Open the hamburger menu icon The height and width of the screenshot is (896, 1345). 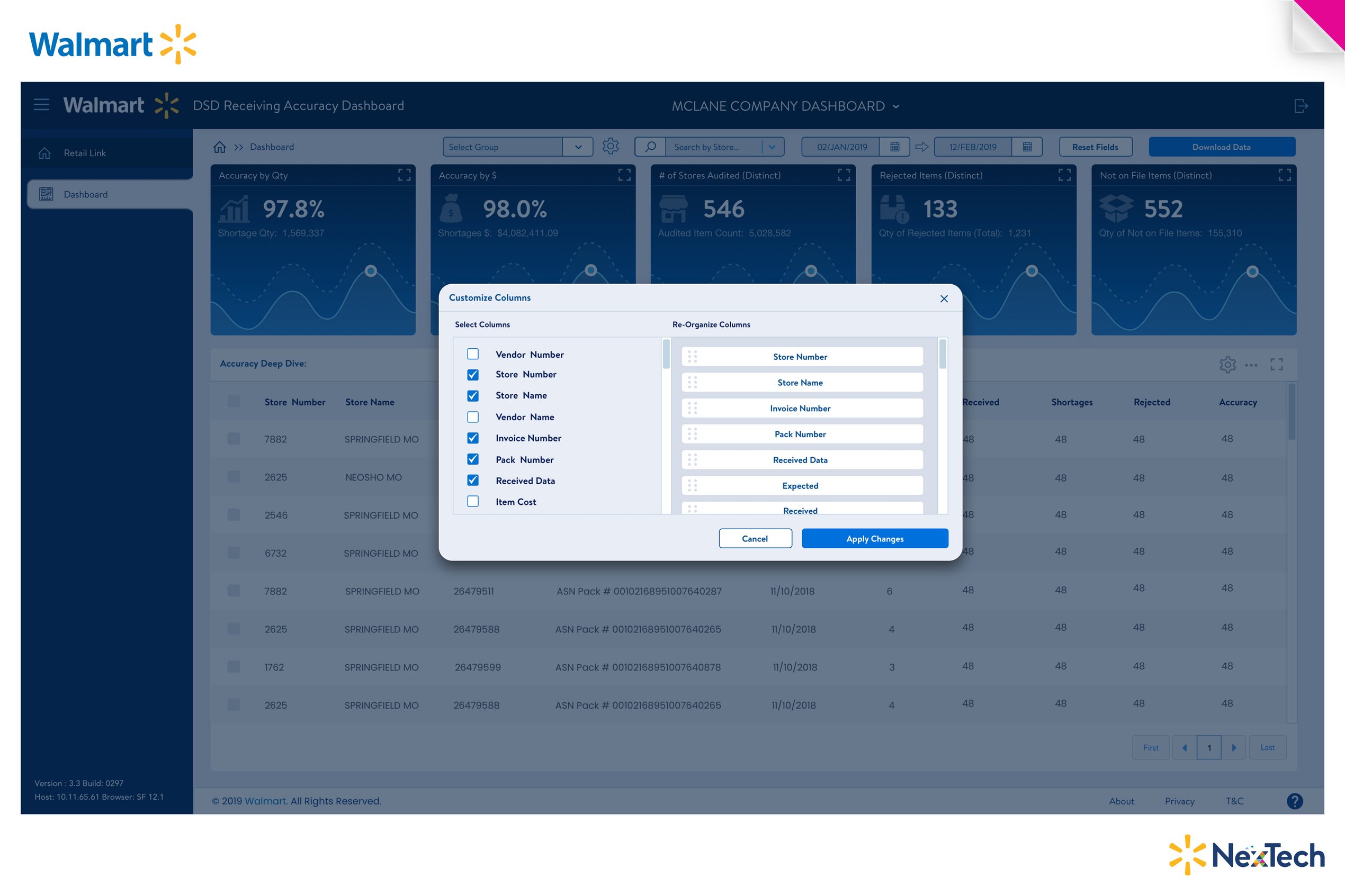41,105
